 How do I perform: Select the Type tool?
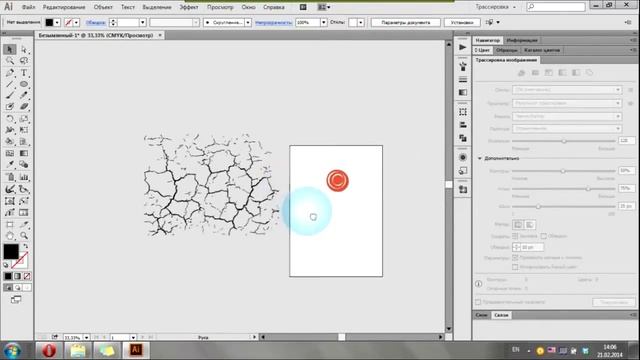(24, 73)
